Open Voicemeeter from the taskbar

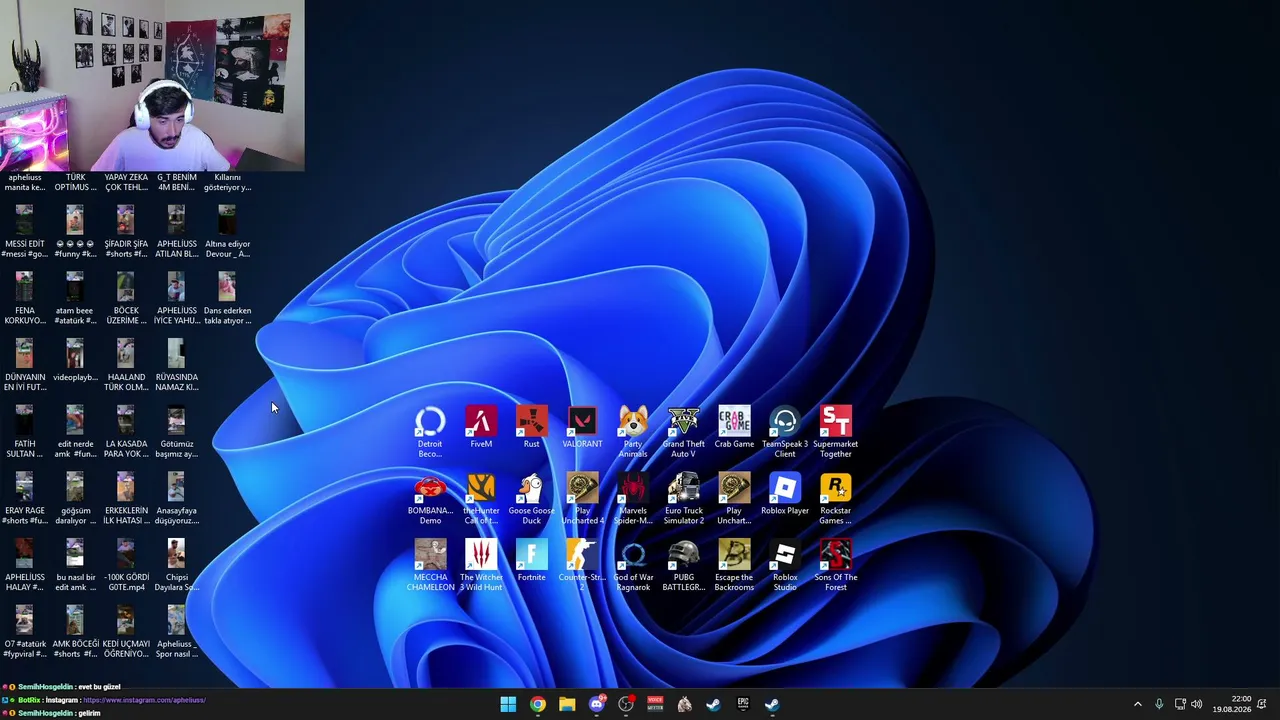click(x=655, y=704)
